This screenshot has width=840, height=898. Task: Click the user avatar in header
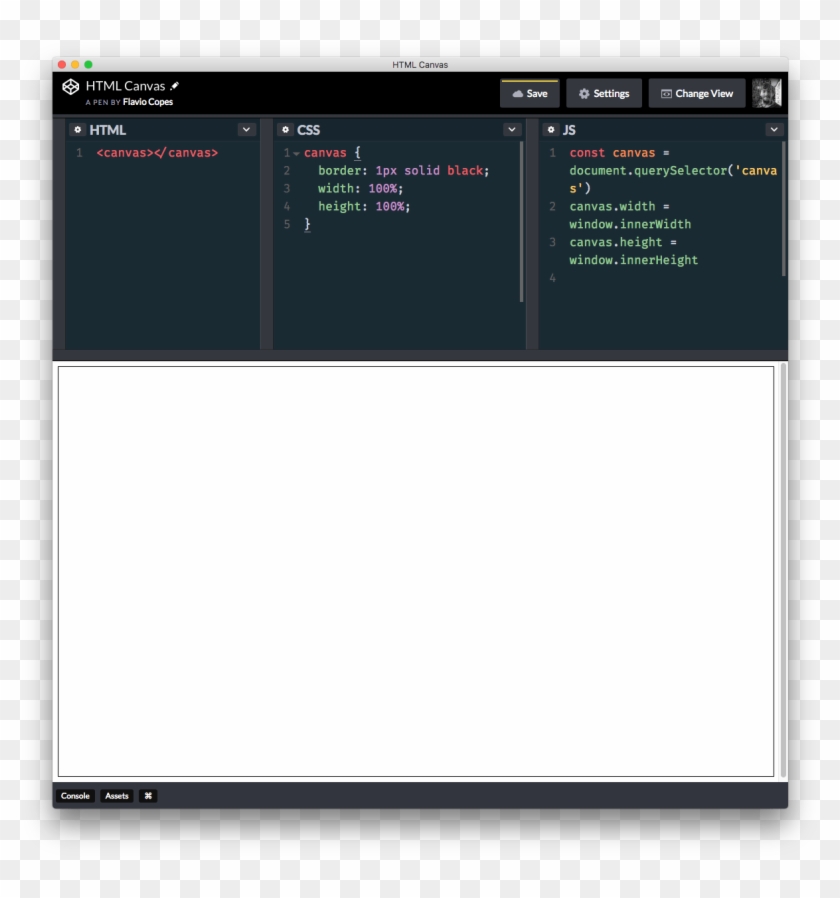coord(766,93)
